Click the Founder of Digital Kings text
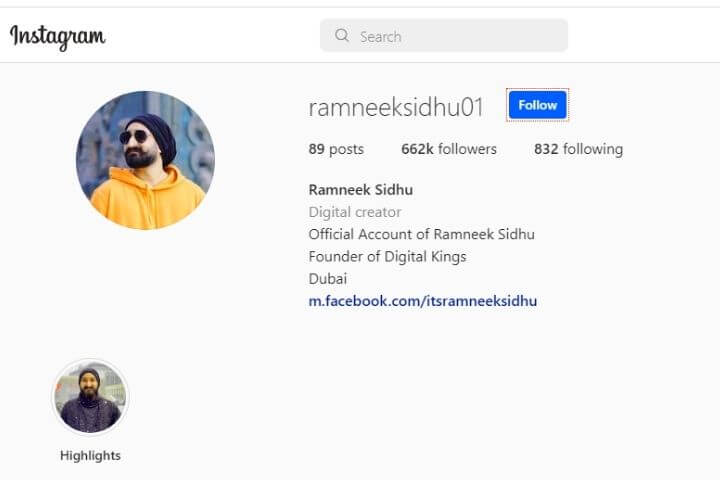 [x=387, y=256]
